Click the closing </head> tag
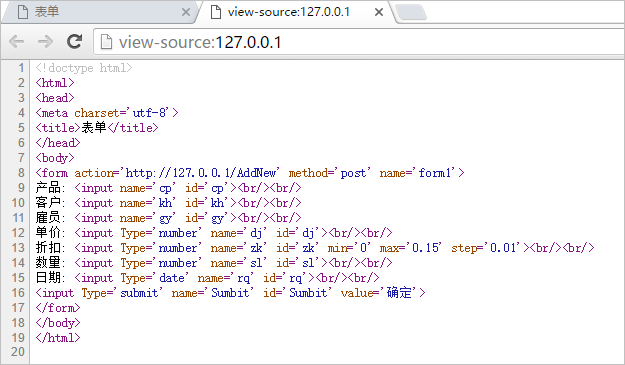The height and width of the screenshot is (365, 625). [x=58, y=143]
